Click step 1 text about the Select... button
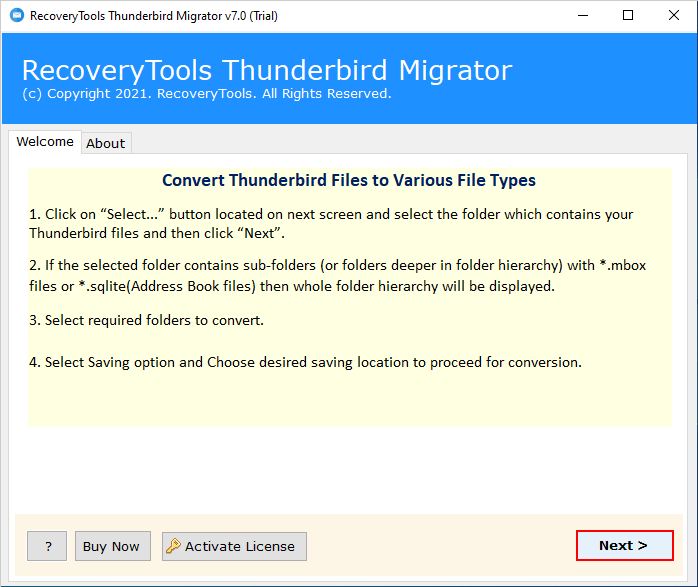 pos(331,223)
